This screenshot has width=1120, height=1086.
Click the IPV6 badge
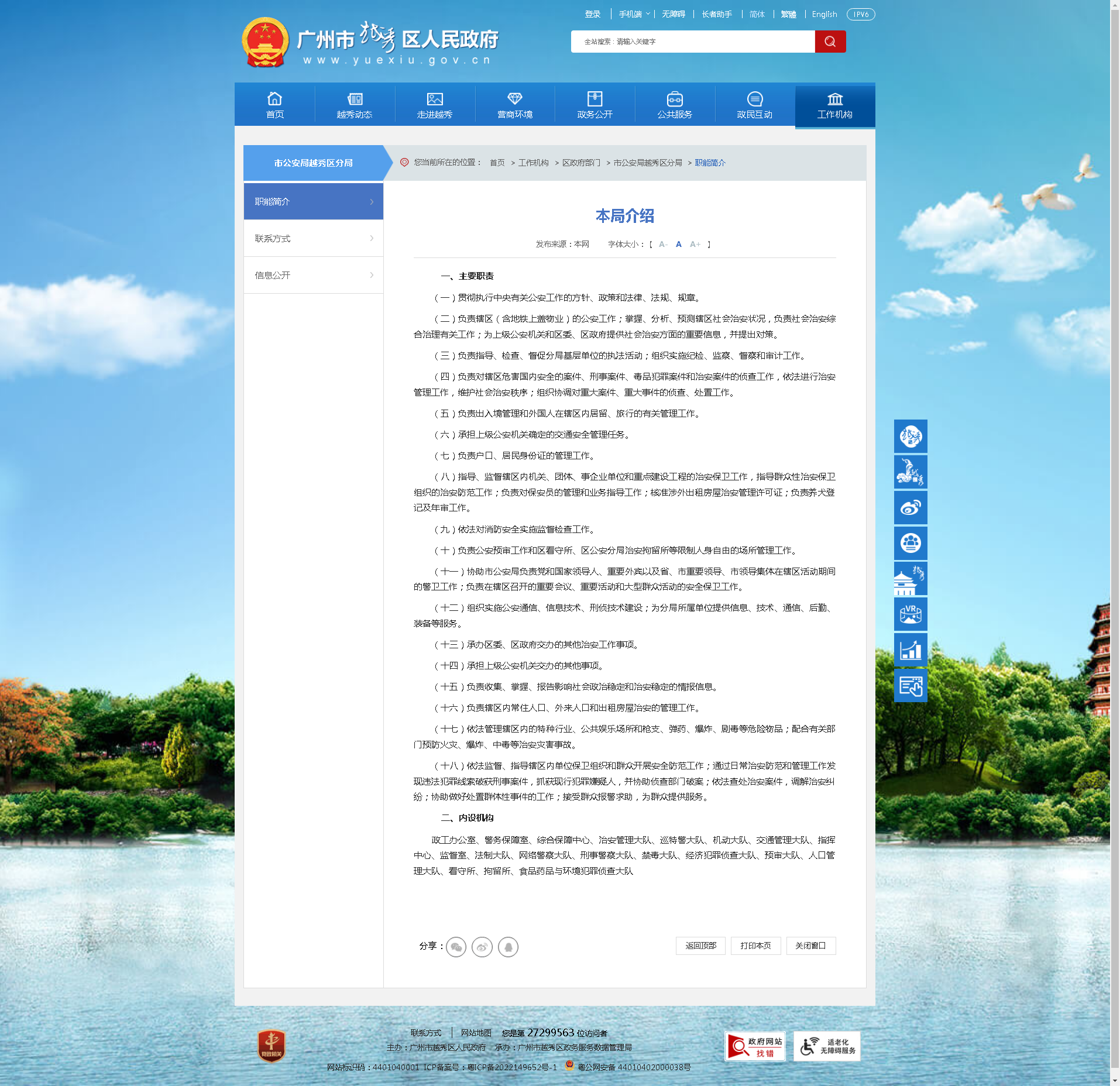point(861,14)
